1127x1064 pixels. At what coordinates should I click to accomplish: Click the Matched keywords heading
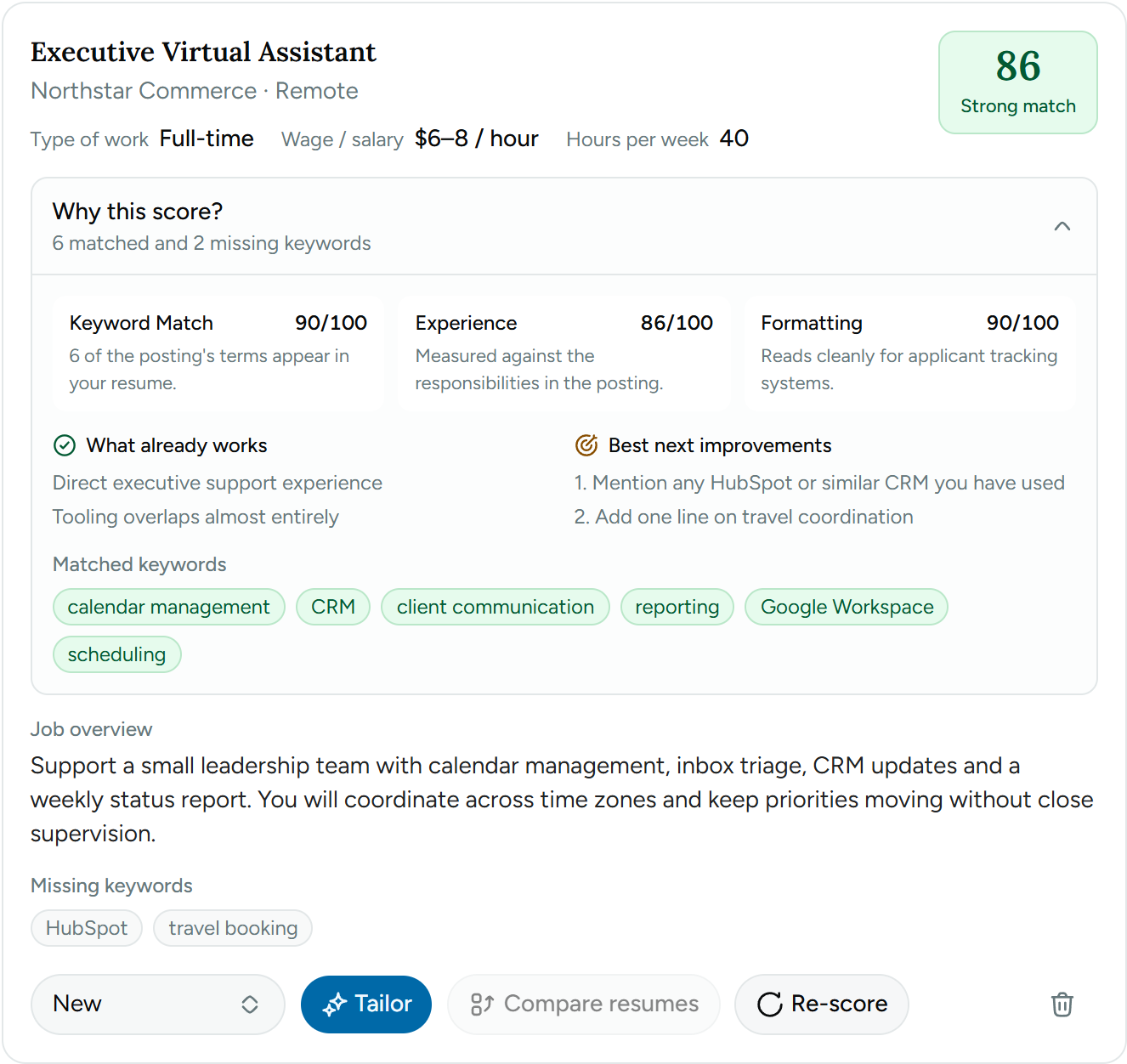[139, 564]
